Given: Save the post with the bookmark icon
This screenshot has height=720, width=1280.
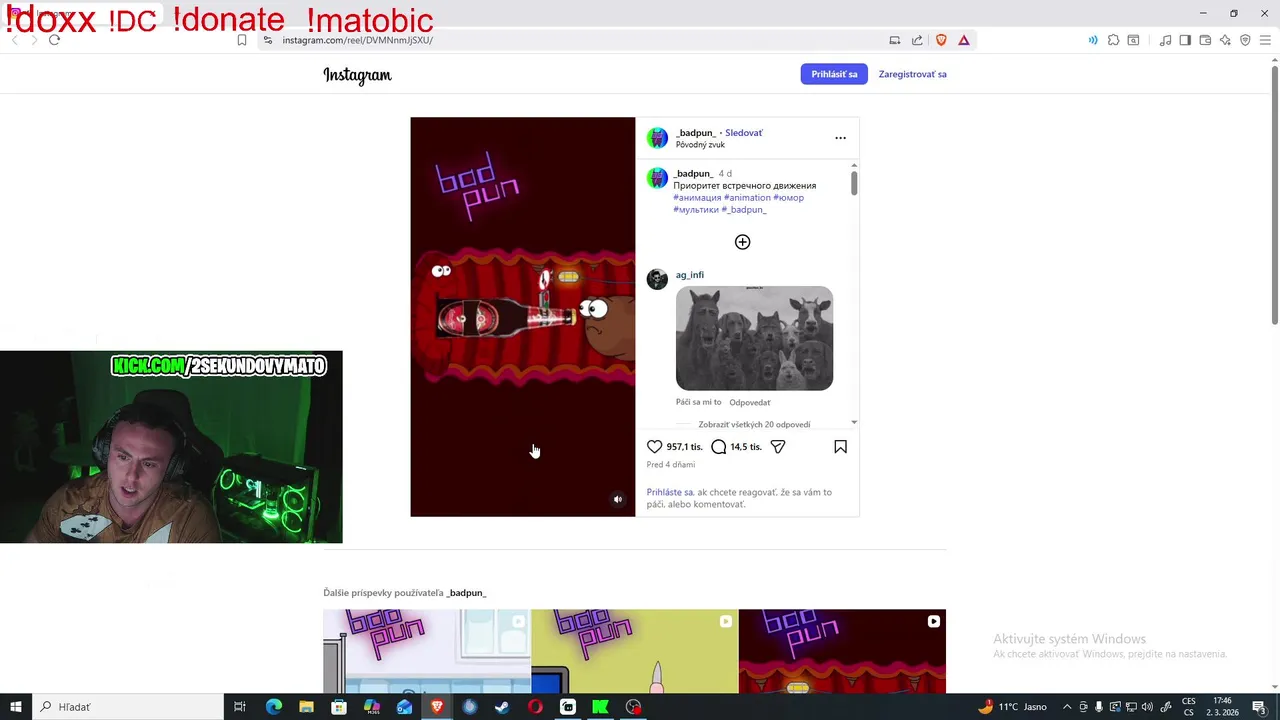Looking at the screenshot, I should [840, 447].
